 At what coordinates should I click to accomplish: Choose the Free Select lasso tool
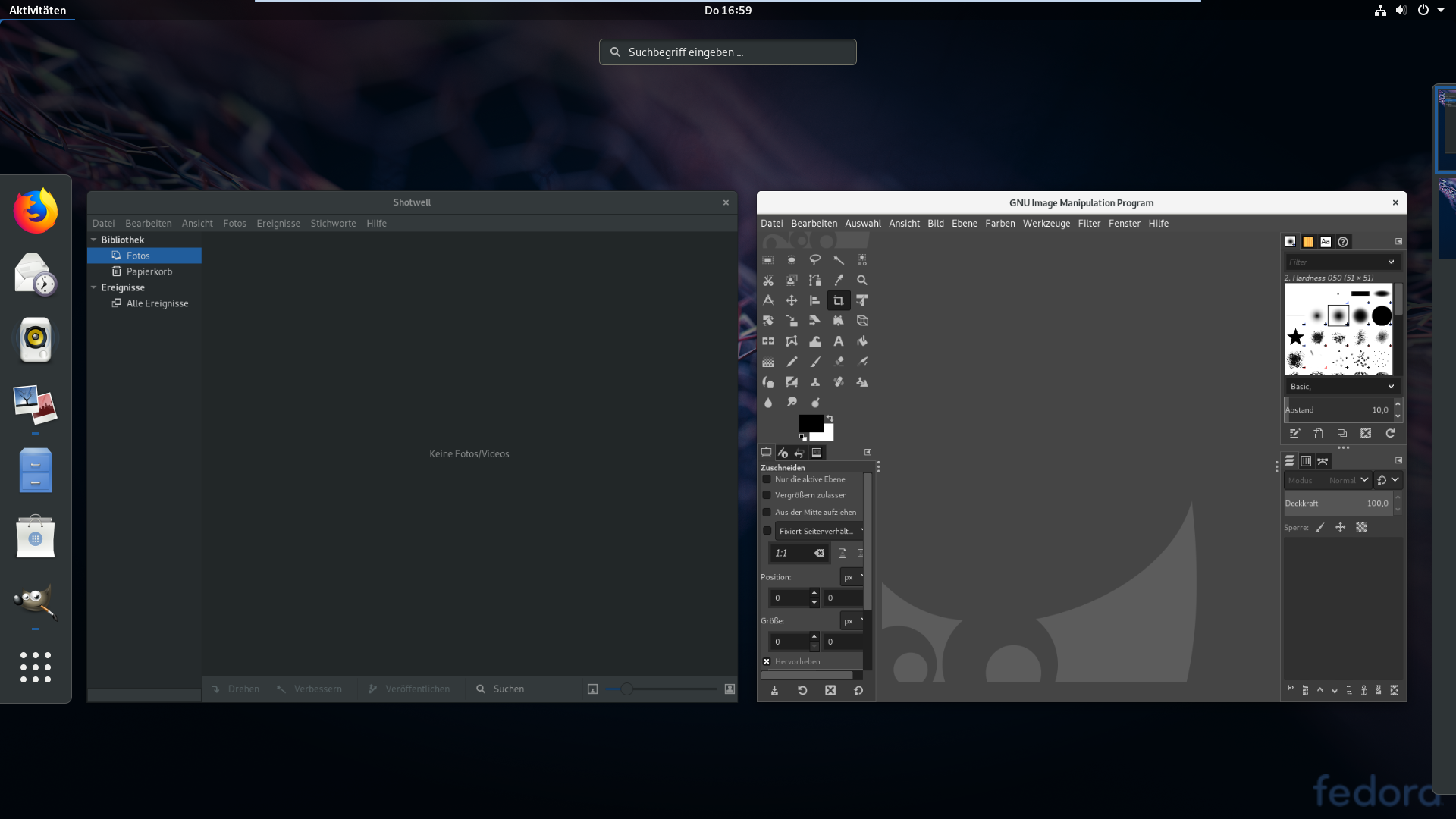coord(814,259)
